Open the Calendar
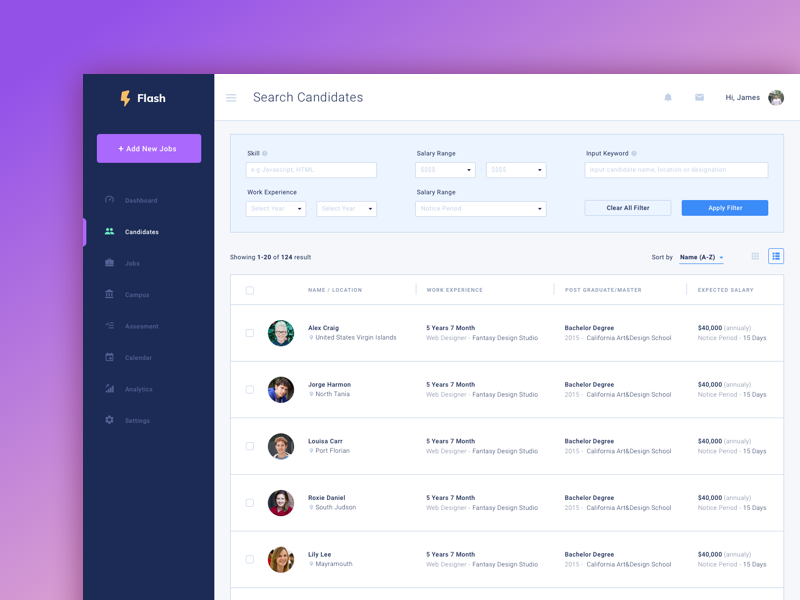Screen dimensions: 800x600 (x=139, y=357)
